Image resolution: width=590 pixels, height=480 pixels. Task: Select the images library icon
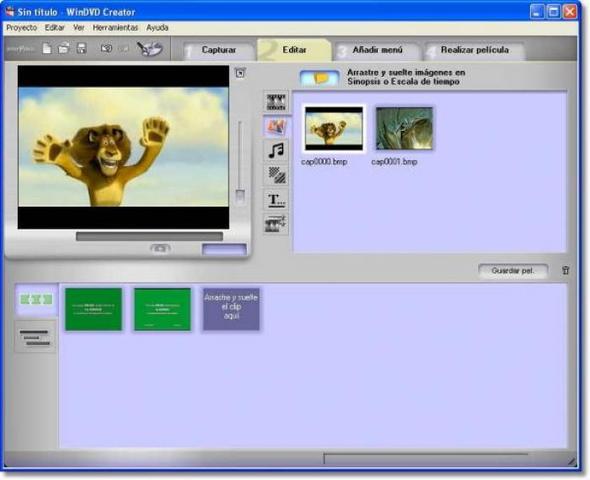276,127
